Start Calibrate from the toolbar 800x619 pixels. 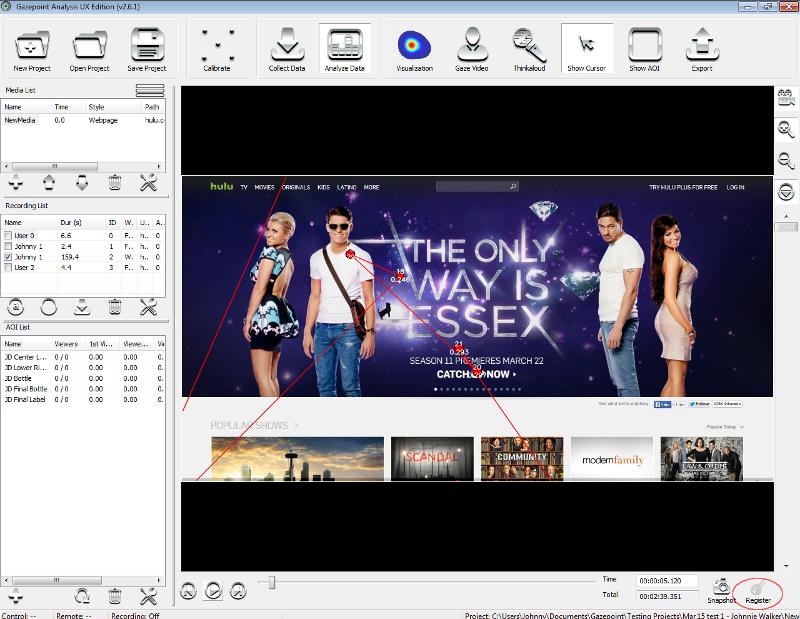[217, 49]
